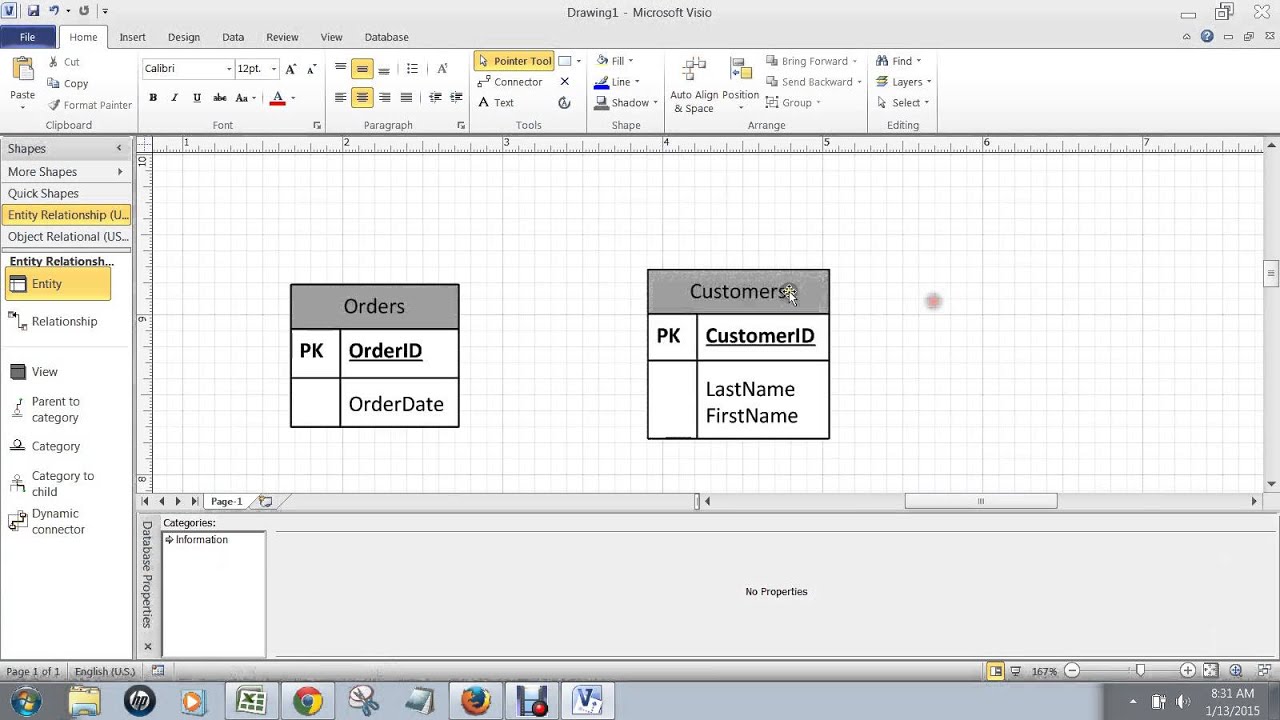Click the Copy button in Clipboard
This screenshot has width=1280, height=720.
point(68,84)
